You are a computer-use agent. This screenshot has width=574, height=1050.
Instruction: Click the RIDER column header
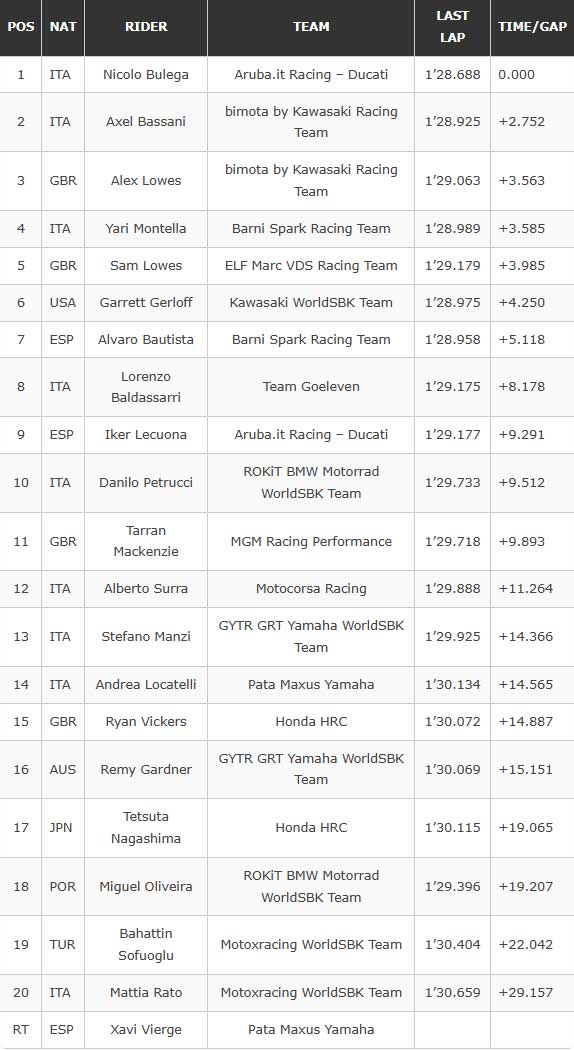pyautogui.click(x=146, y=27)
